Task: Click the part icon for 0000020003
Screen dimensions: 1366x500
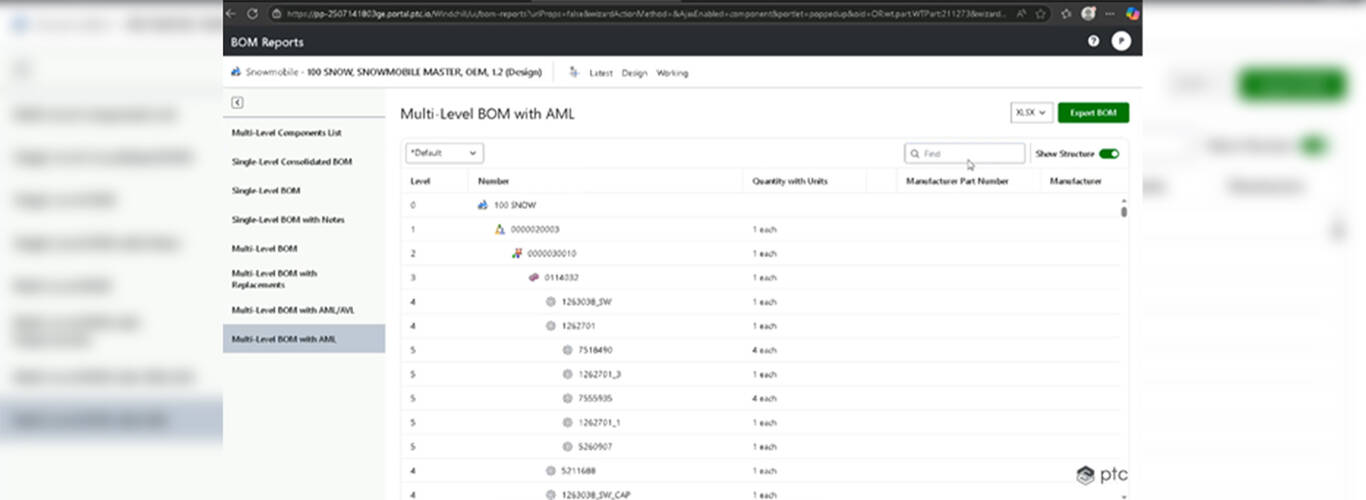Action: (500, 230)
